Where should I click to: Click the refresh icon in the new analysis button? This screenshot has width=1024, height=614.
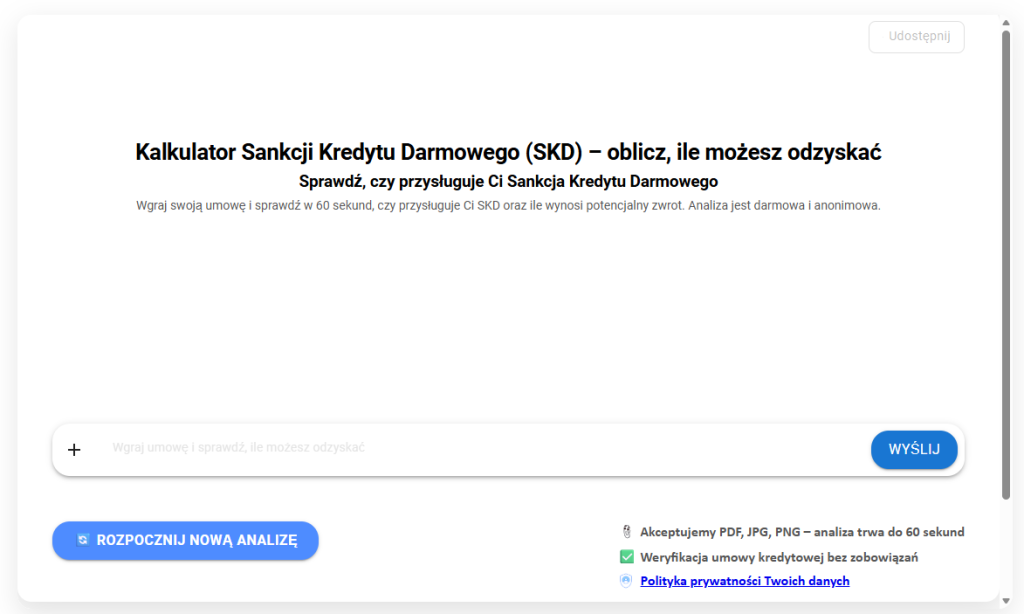(83, 540)
